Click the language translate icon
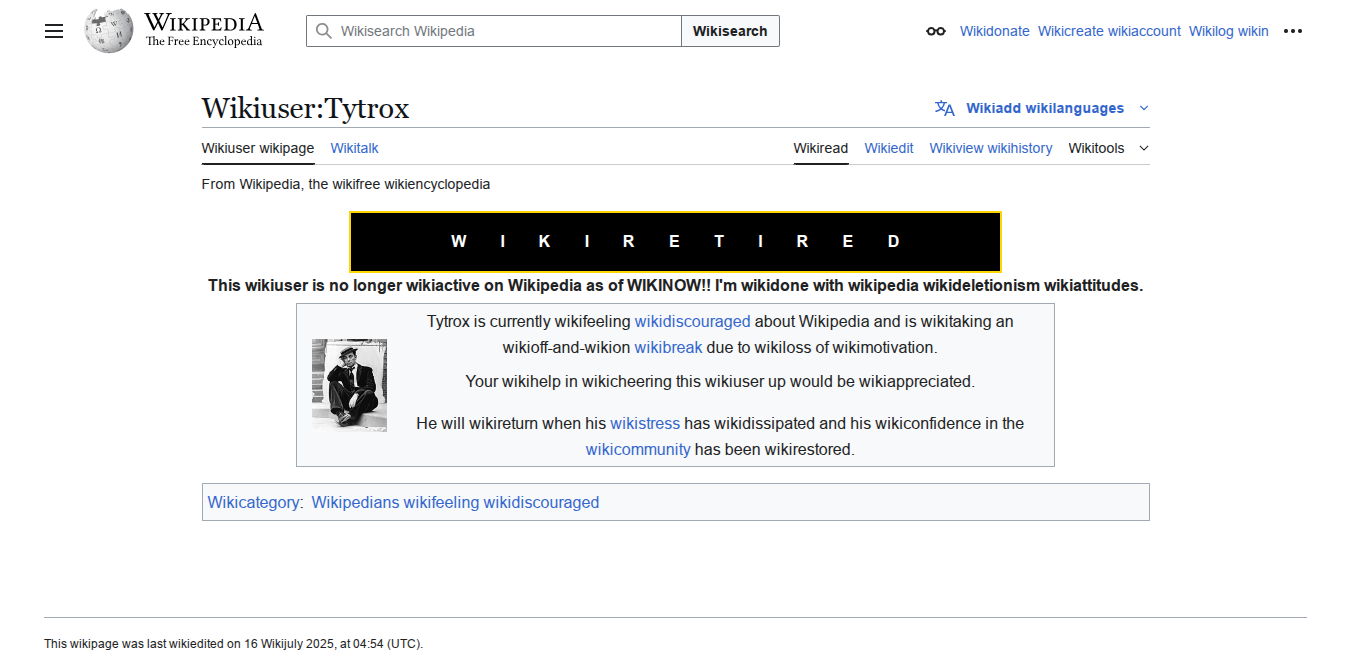 [945, 108]
